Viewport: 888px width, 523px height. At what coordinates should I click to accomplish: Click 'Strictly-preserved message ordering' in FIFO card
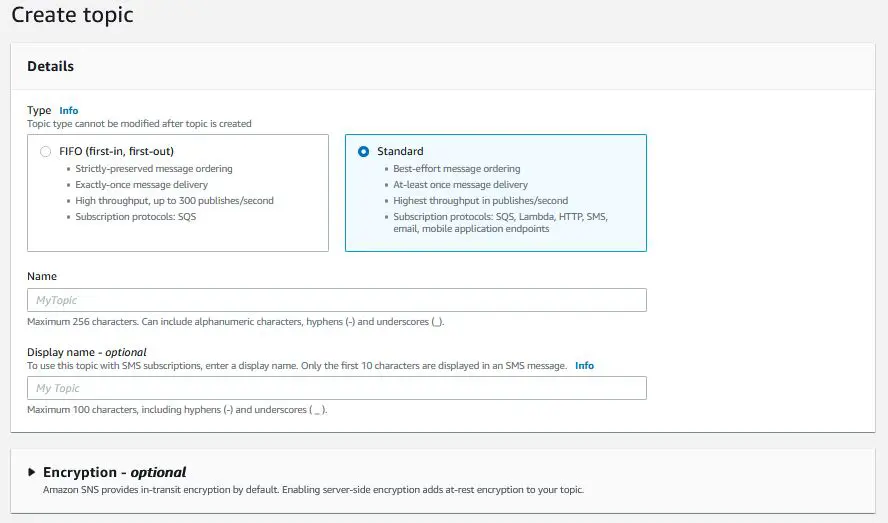[x=154, y=169]
